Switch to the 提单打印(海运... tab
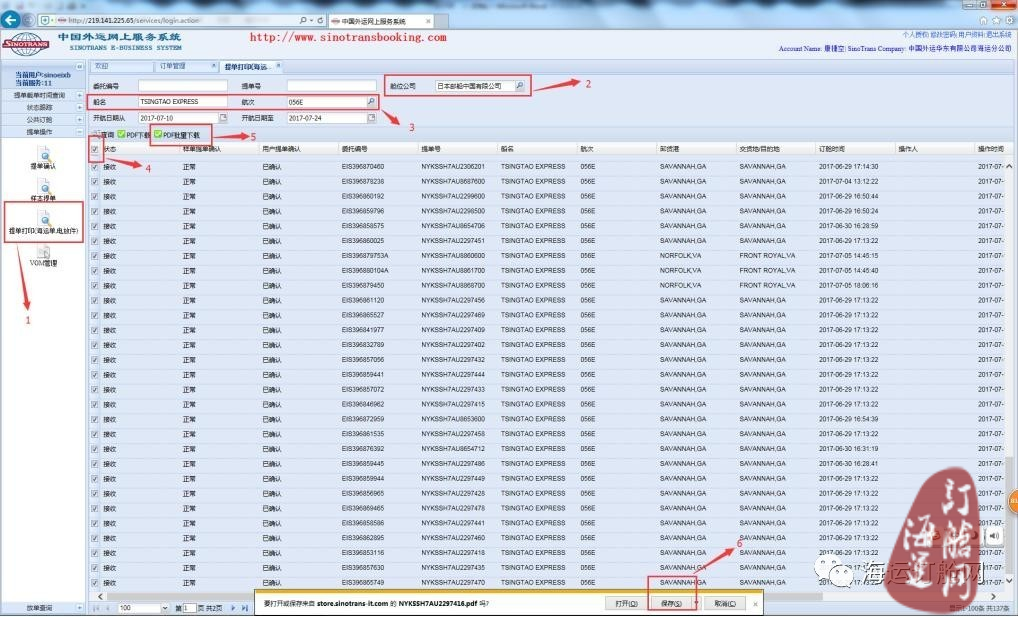Viewport: 1018px width, 617px height. [x=252, y=66]
